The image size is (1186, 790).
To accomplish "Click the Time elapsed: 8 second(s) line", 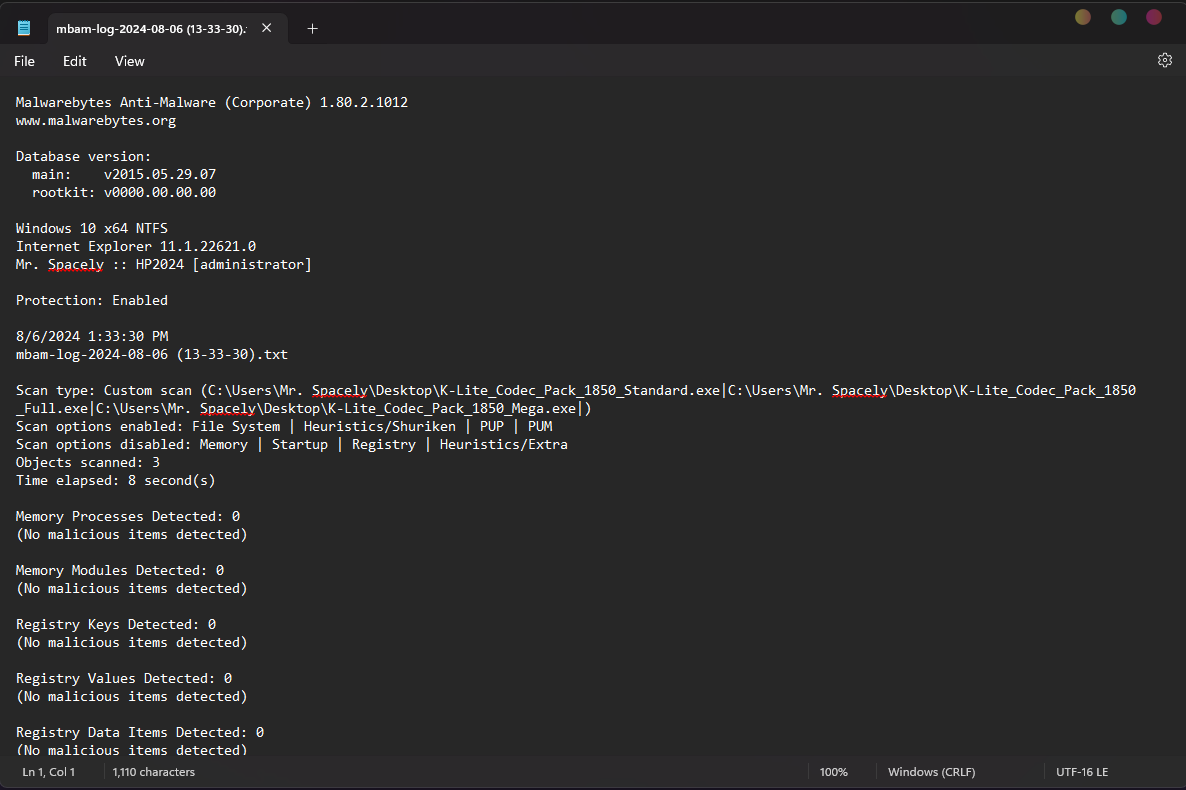I will [x=116, y=481].
